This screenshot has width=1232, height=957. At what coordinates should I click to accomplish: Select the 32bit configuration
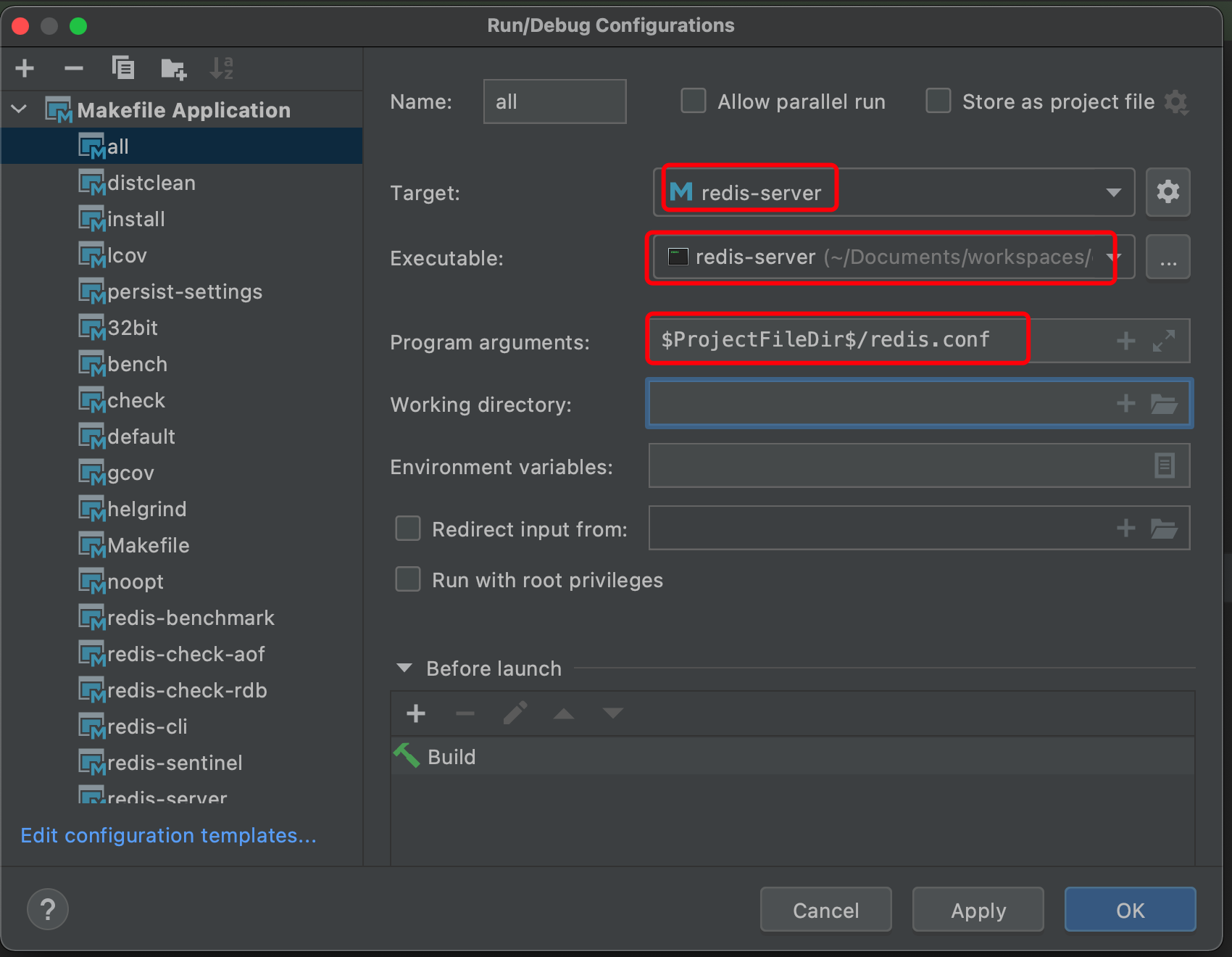(182, 328)
